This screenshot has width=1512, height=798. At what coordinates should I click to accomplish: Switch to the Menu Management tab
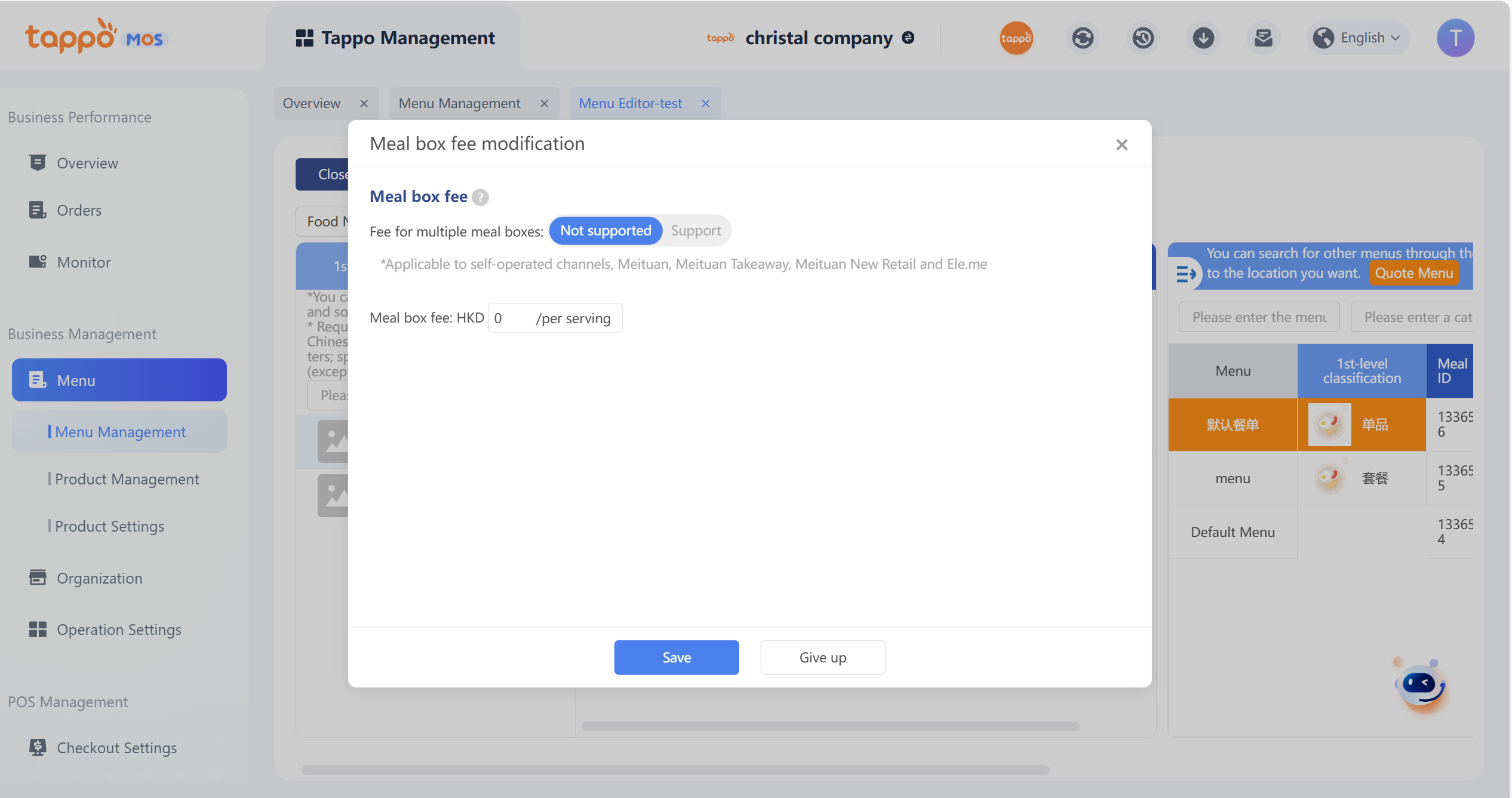[459, 103]
